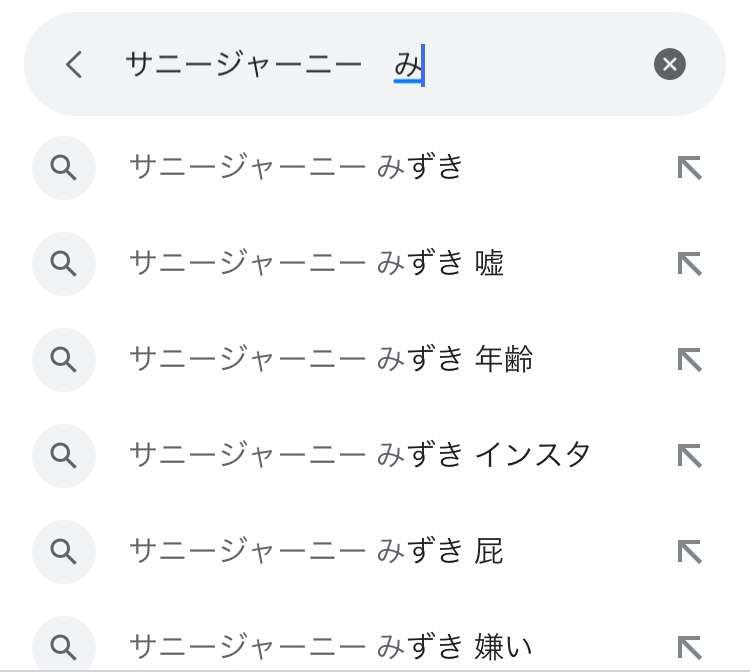Click magnifier icon beside みずき インスタ suggestion
Viewport: 750px width, 672px height.
tap(64, 456)
